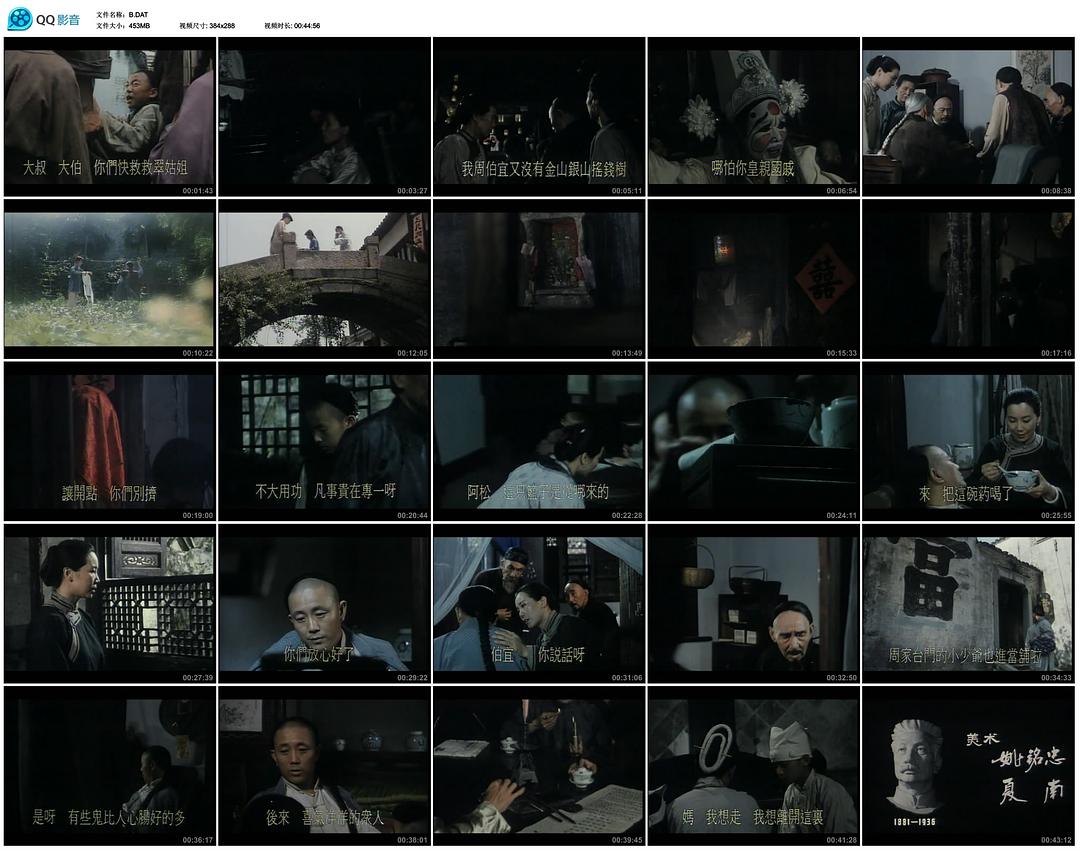
Task: Open the stone bridge thumbnail at 00:12:05
Action: pyautogui.click(x=323, y=279)
